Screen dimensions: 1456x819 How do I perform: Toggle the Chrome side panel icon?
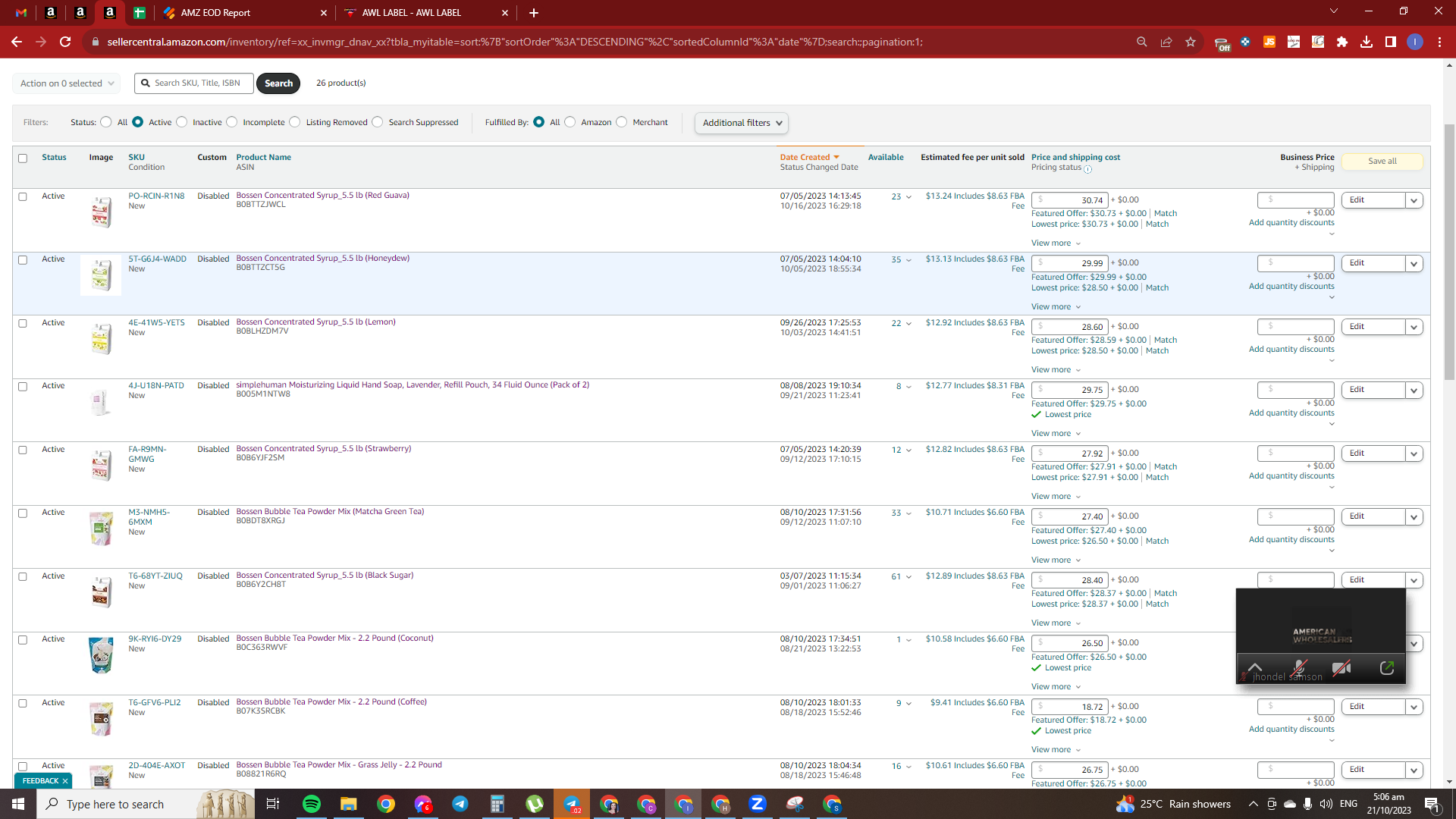pos(1391,42)
